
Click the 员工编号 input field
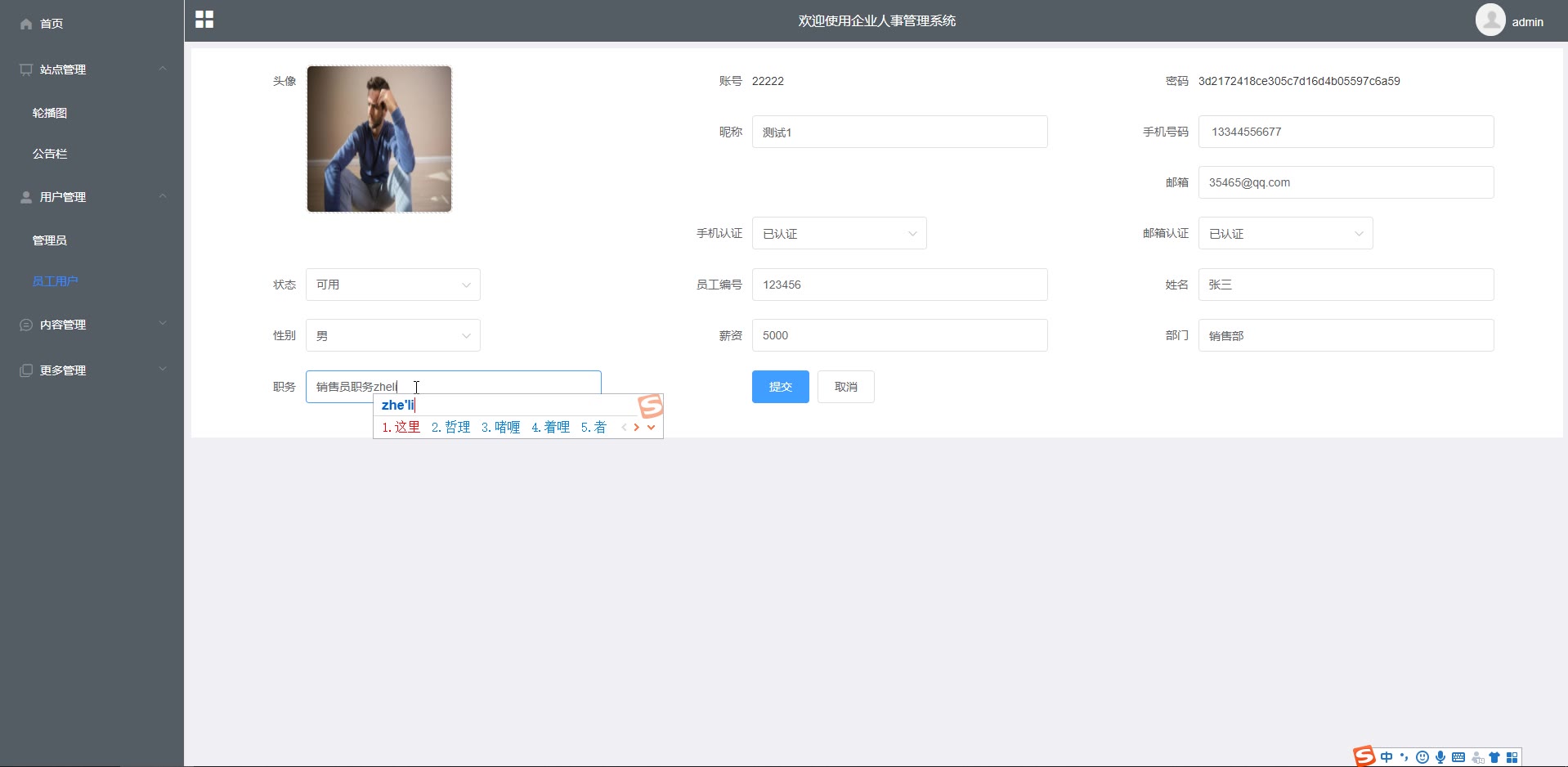tap(900, 285)
